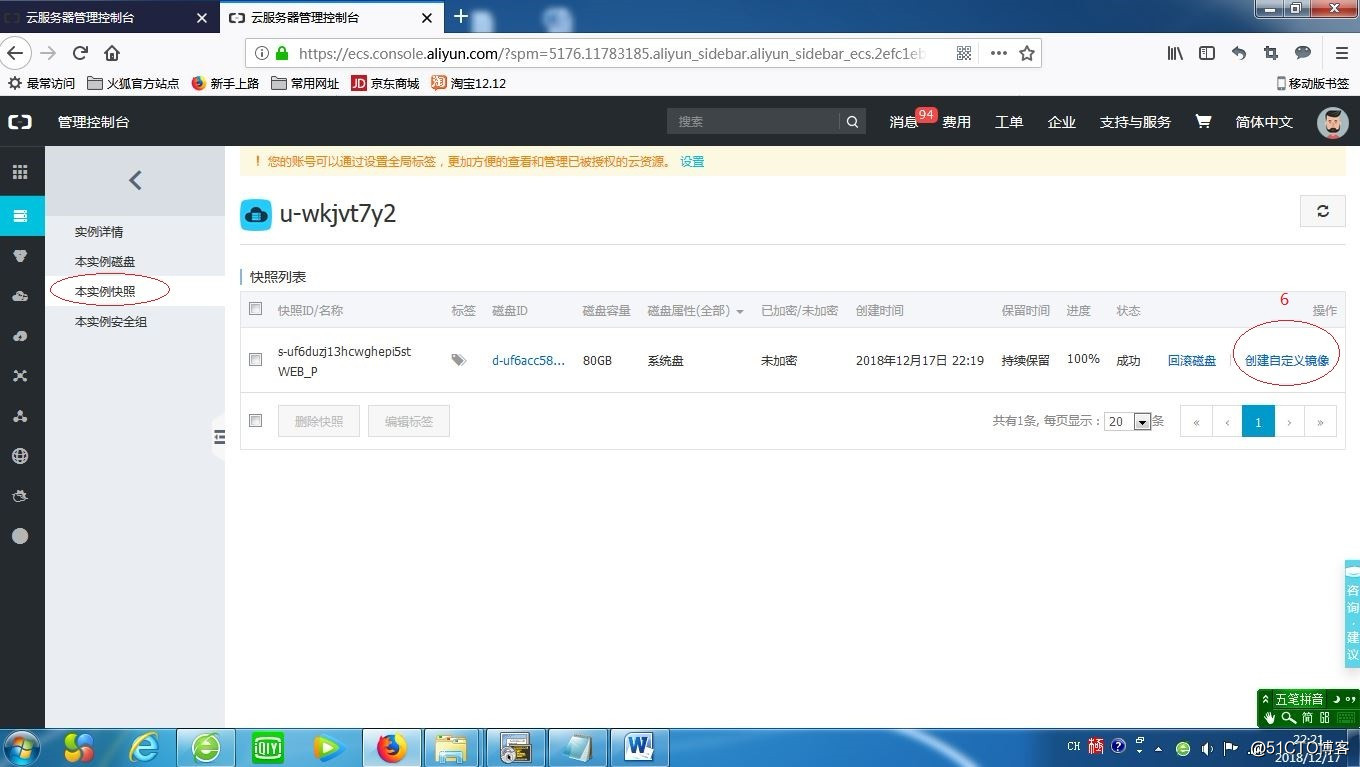Click the 删除快照 button
Viewport: 1360px width, 767px height.
pyautogui.click(x=319, y=421)
